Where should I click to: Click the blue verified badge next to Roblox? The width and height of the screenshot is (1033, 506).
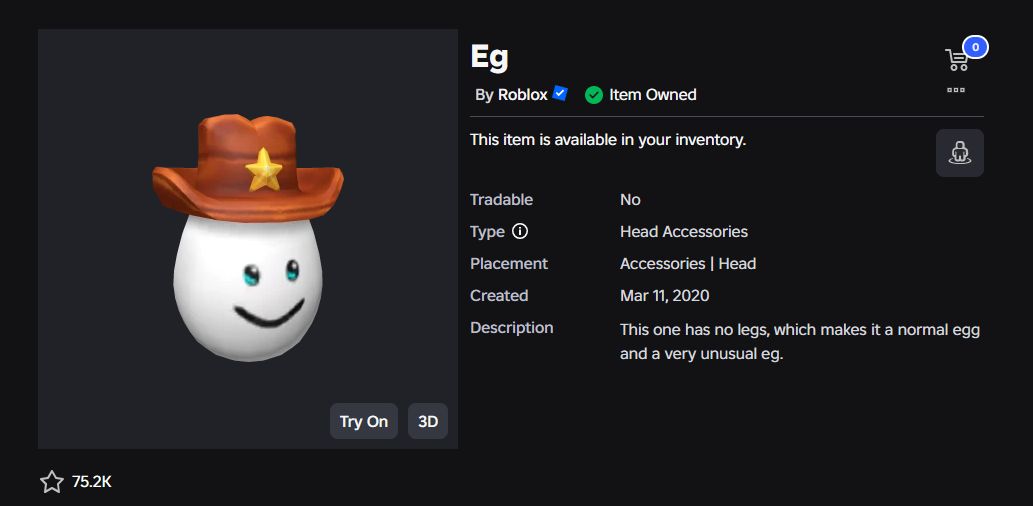point(560,94)
